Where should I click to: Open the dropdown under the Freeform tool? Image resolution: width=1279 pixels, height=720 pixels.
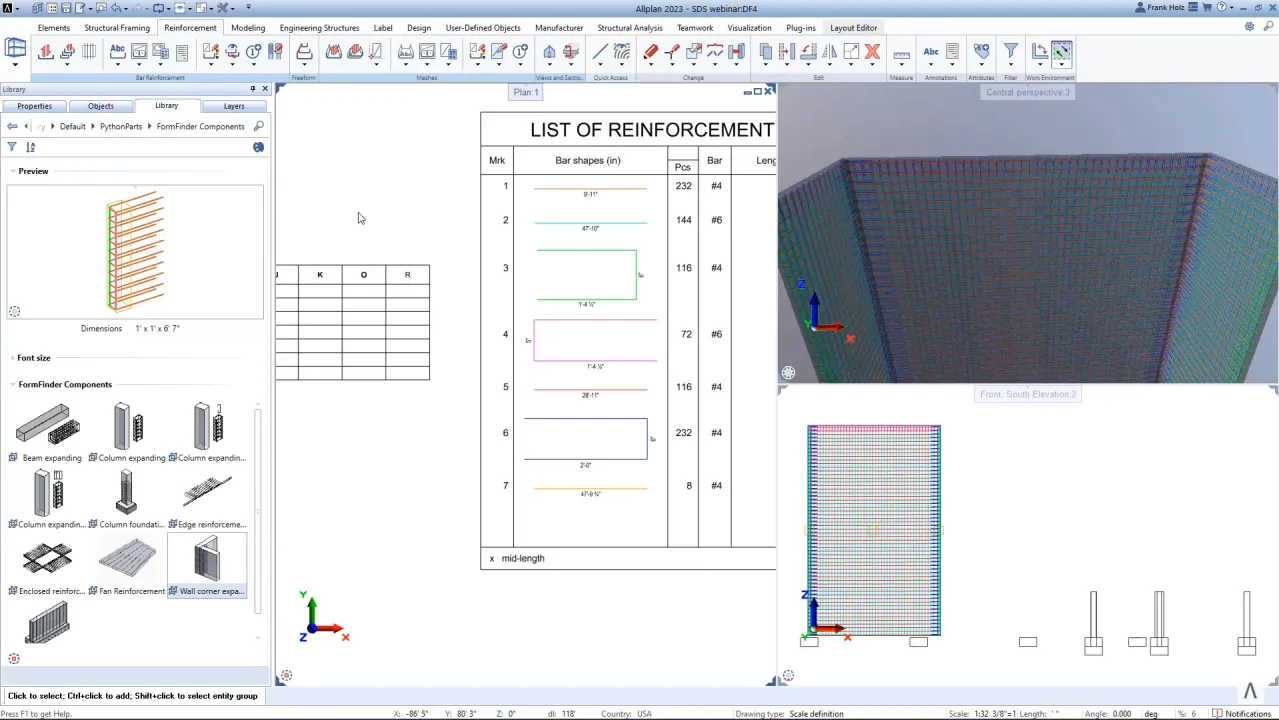click(x=303, y=65)
